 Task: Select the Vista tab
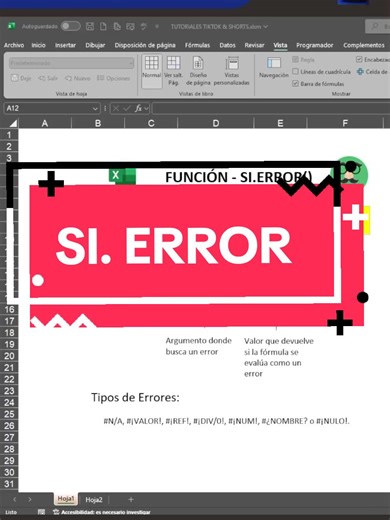coord(280,45)
